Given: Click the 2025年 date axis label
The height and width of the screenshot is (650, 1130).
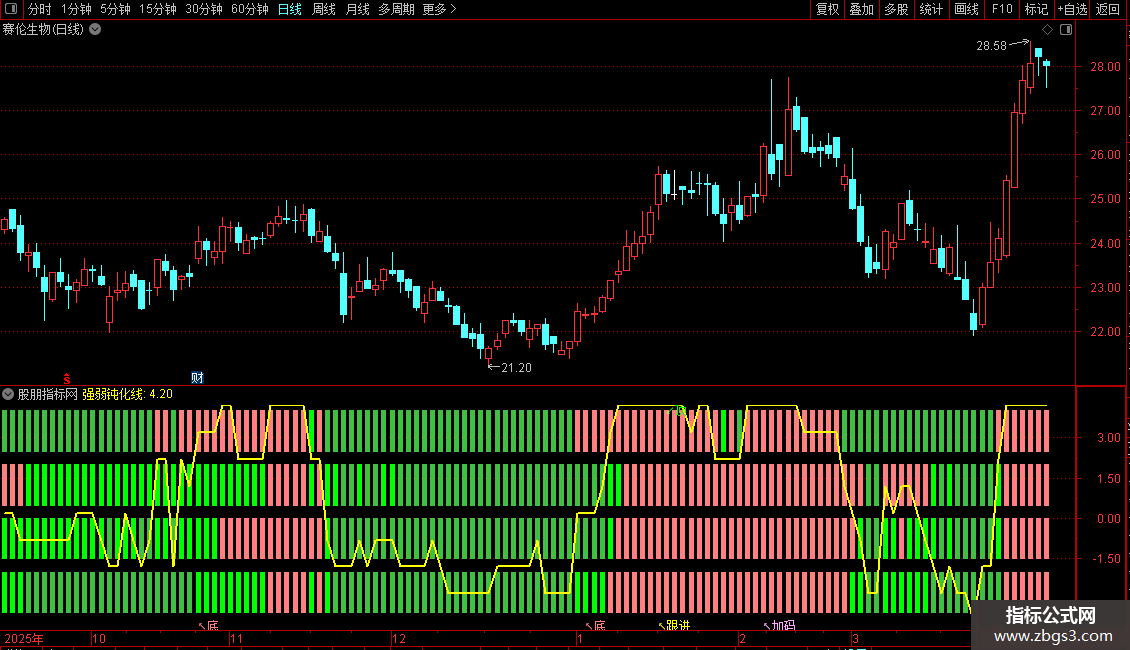Looking at the screenshot, I should [24, 638].
